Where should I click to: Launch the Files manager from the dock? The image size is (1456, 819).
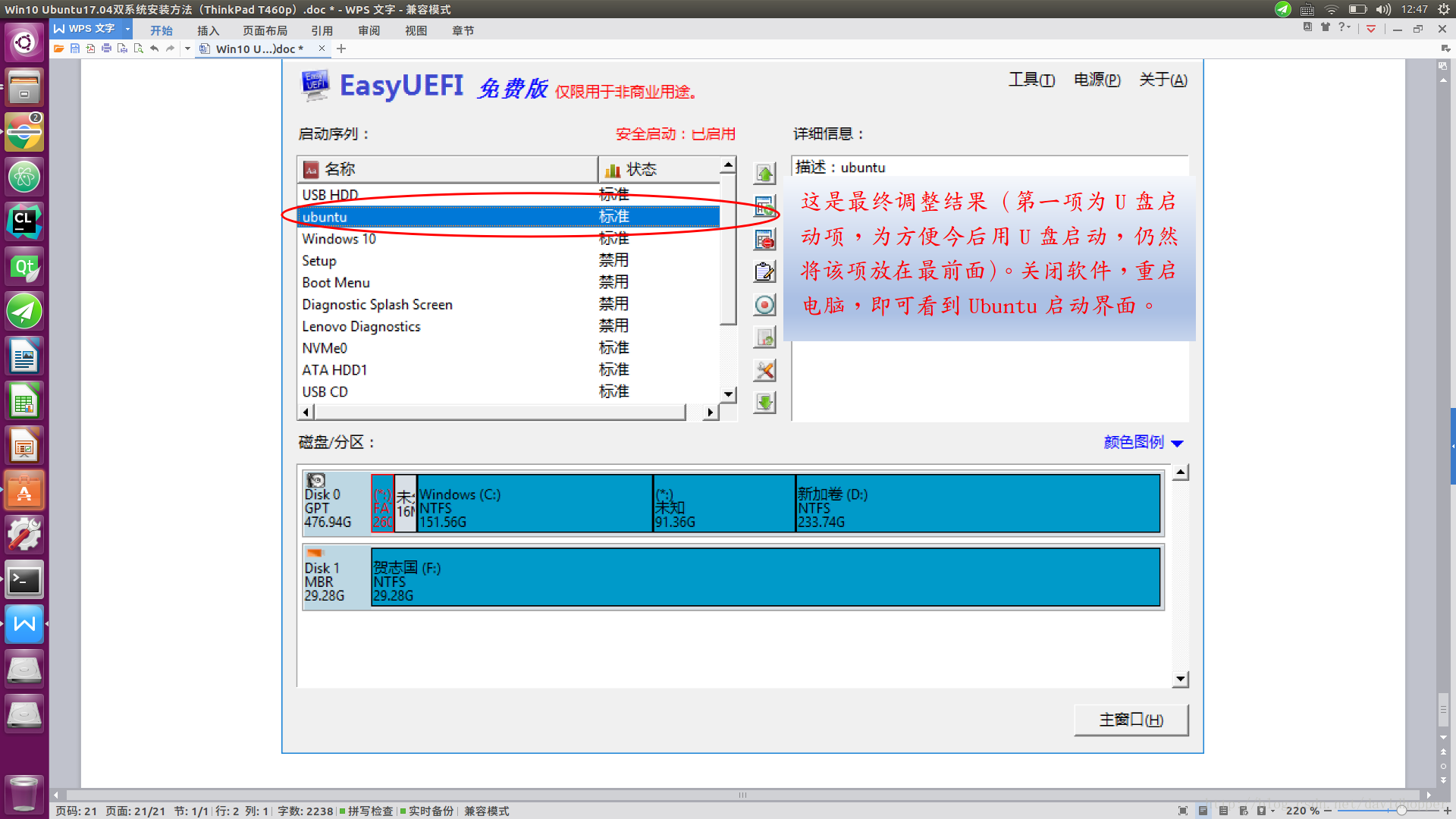pyautogui.click(x=24, y=86)
